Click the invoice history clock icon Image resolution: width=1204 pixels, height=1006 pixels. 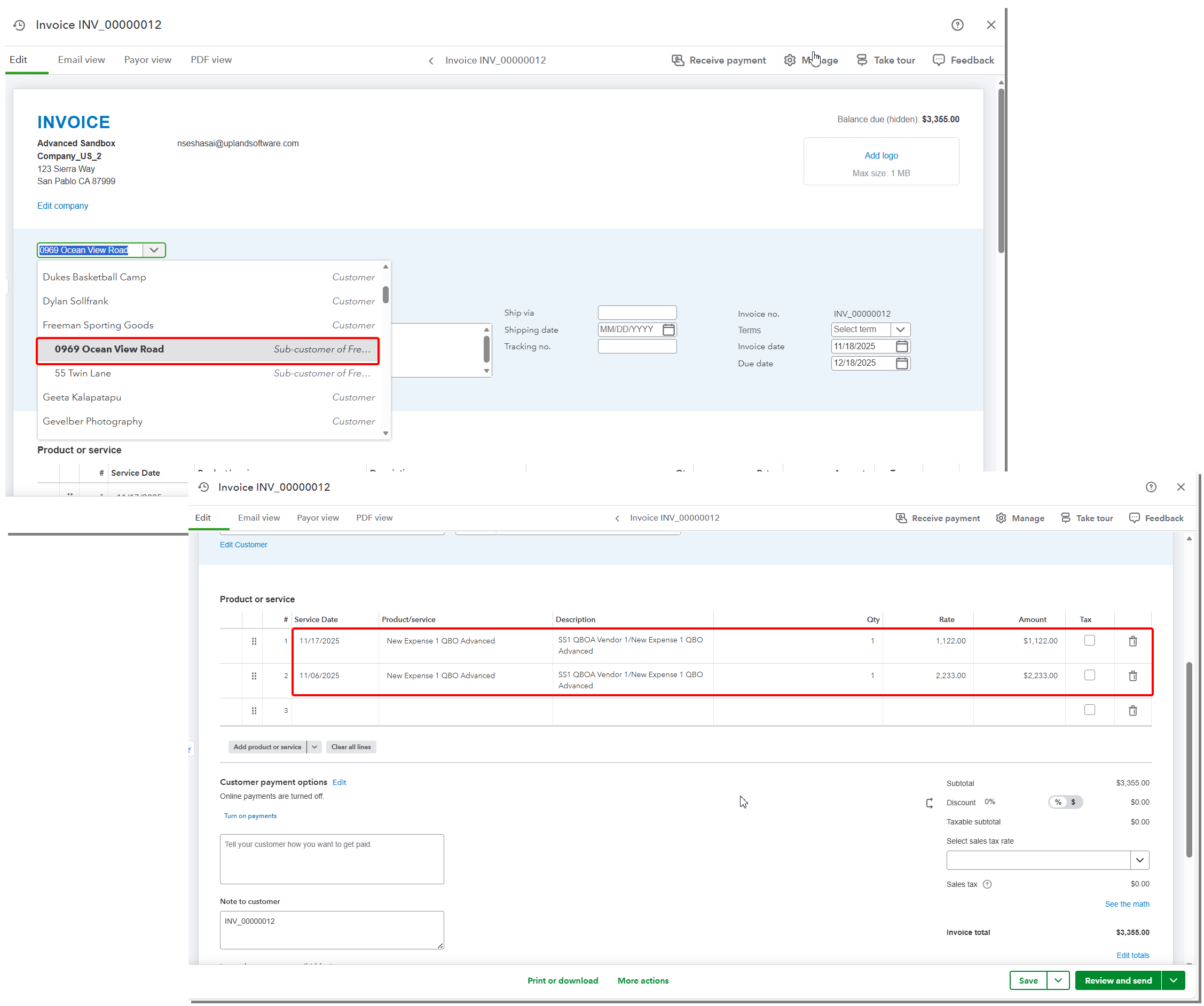click(20, 25)
